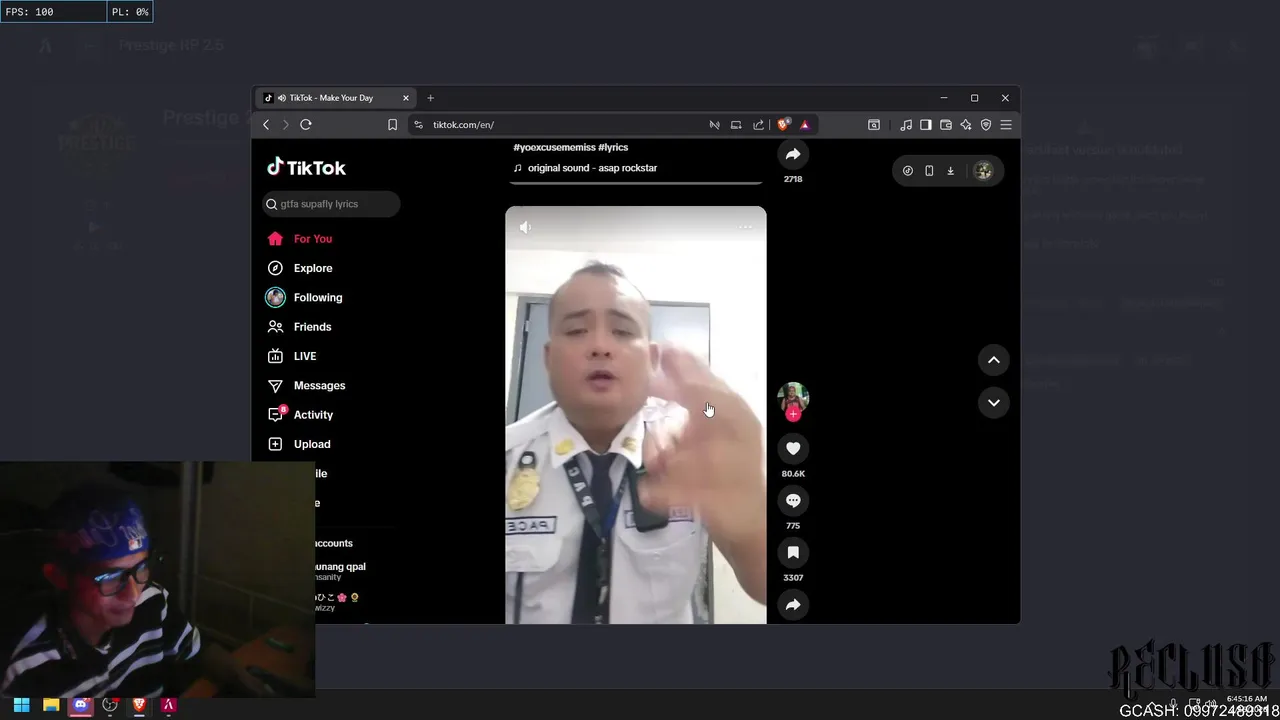The height and width of the screenshot is (720, 1280).
Task: Bookmark the video to favorites
Action: point(793,553)
